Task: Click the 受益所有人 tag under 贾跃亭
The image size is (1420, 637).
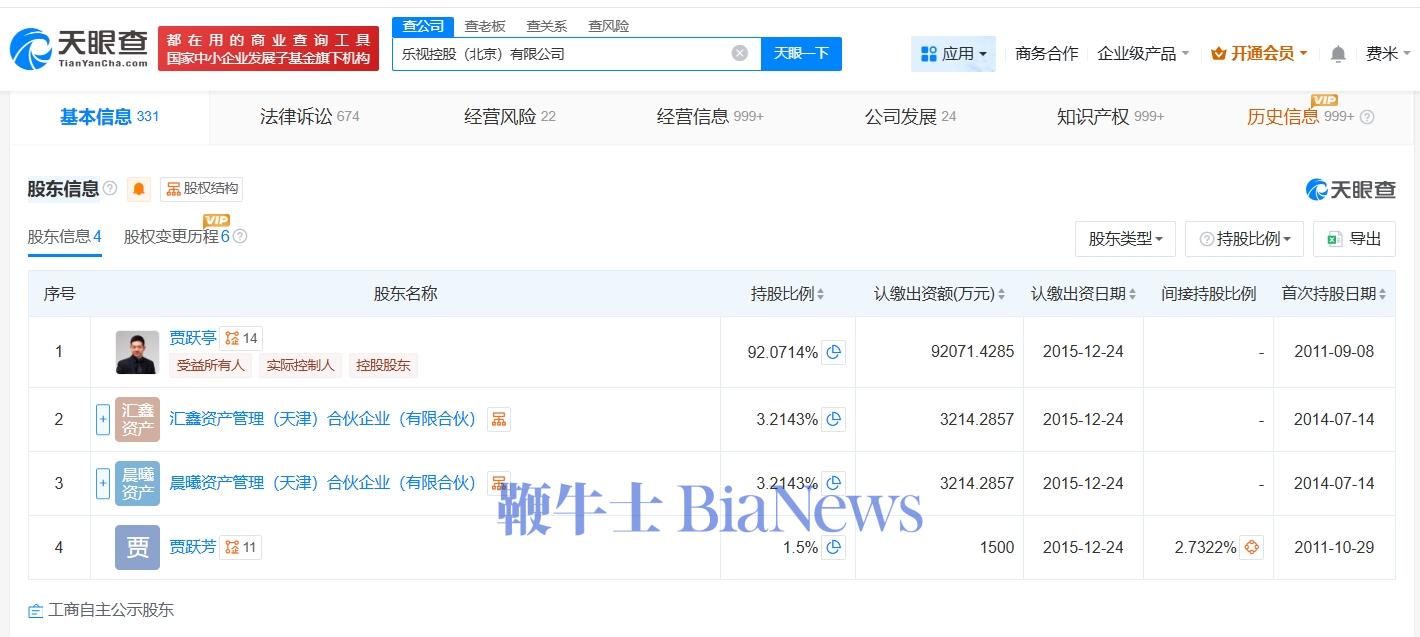Action: pos(211,365)
